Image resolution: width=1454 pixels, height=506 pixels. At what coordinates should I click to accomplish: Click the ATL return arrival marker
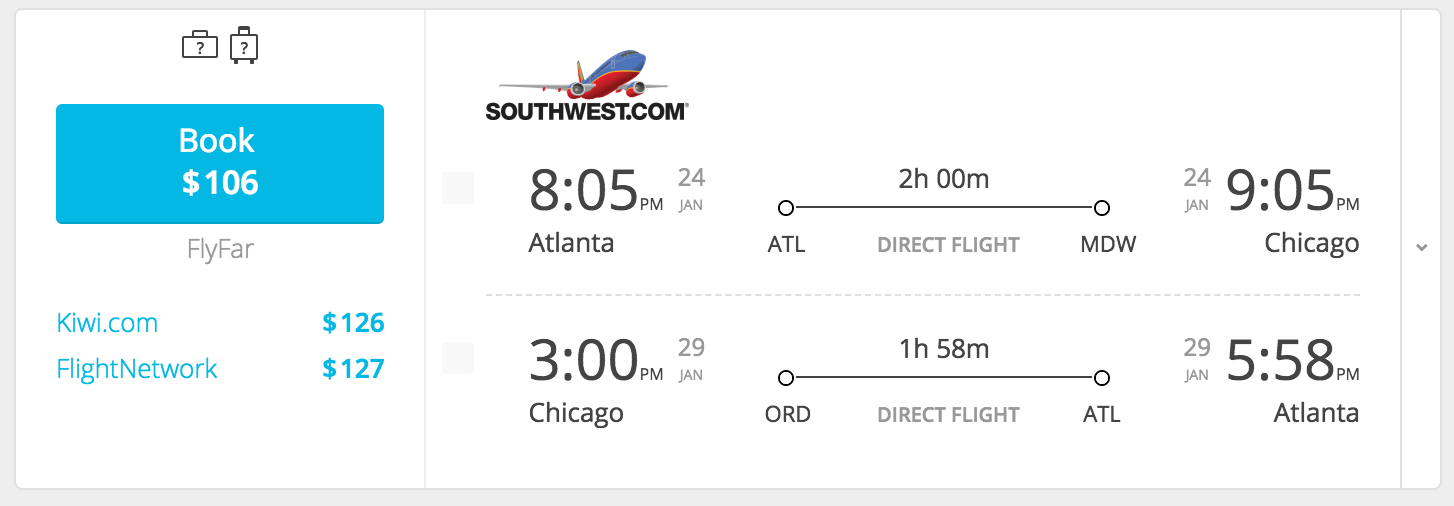1102,378
